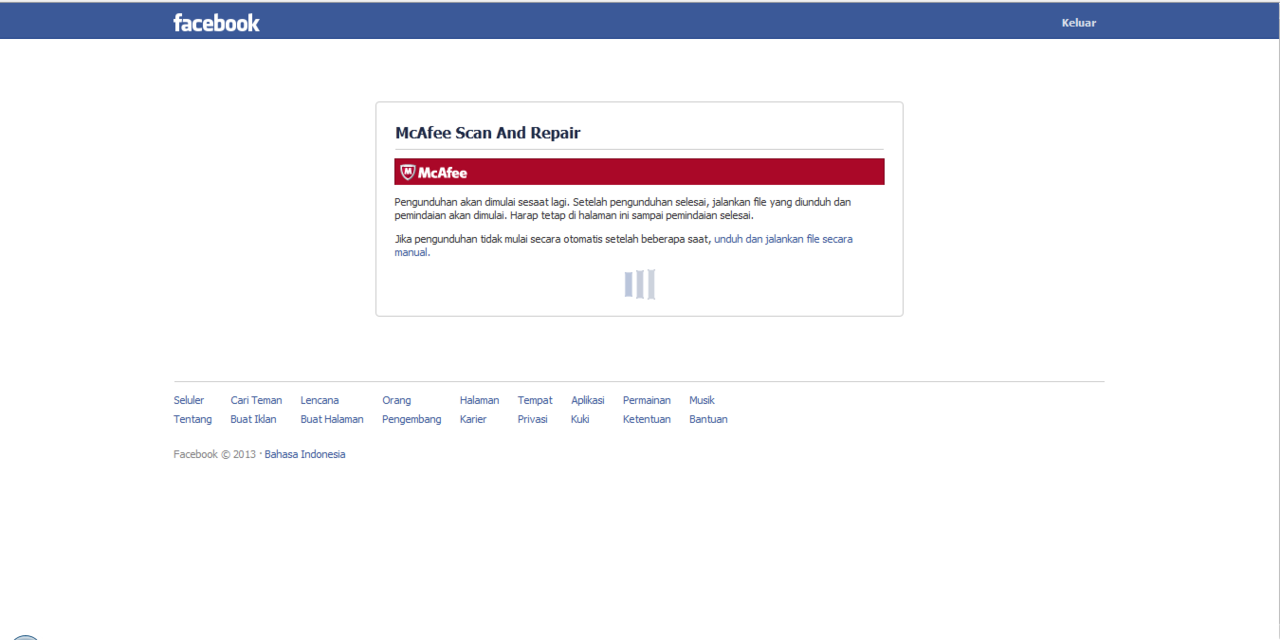
Task: Open the Aplikasi footer link
Action: (x=587, y=400)
